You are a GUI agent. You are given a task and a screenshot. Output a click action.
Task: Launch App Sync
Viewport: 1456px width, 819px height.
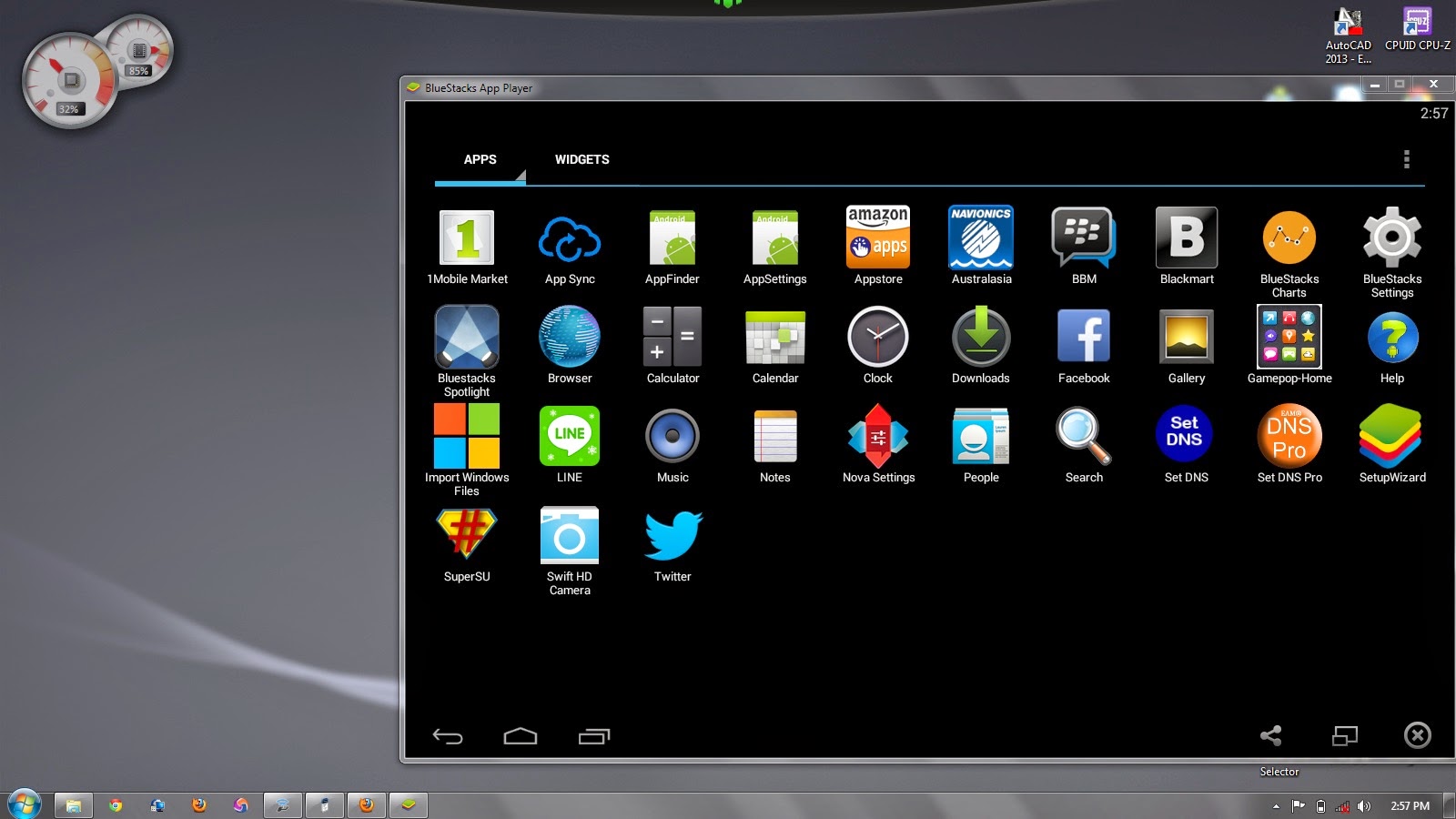point(570,239)
